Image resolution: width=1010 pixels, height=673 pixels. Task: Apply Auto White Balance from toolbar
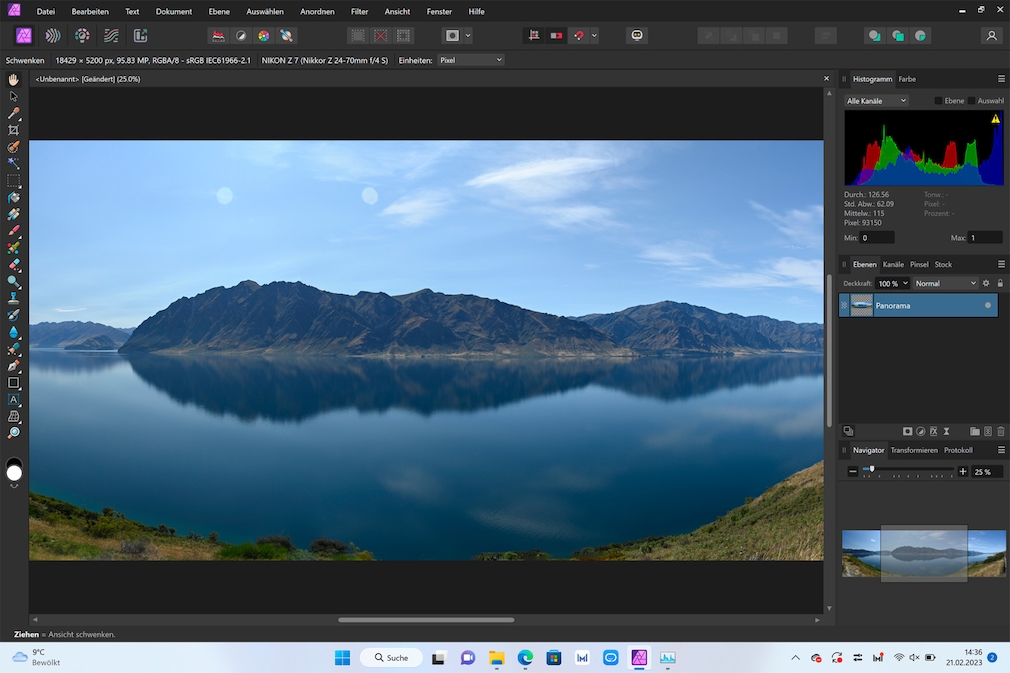point(287,35)
